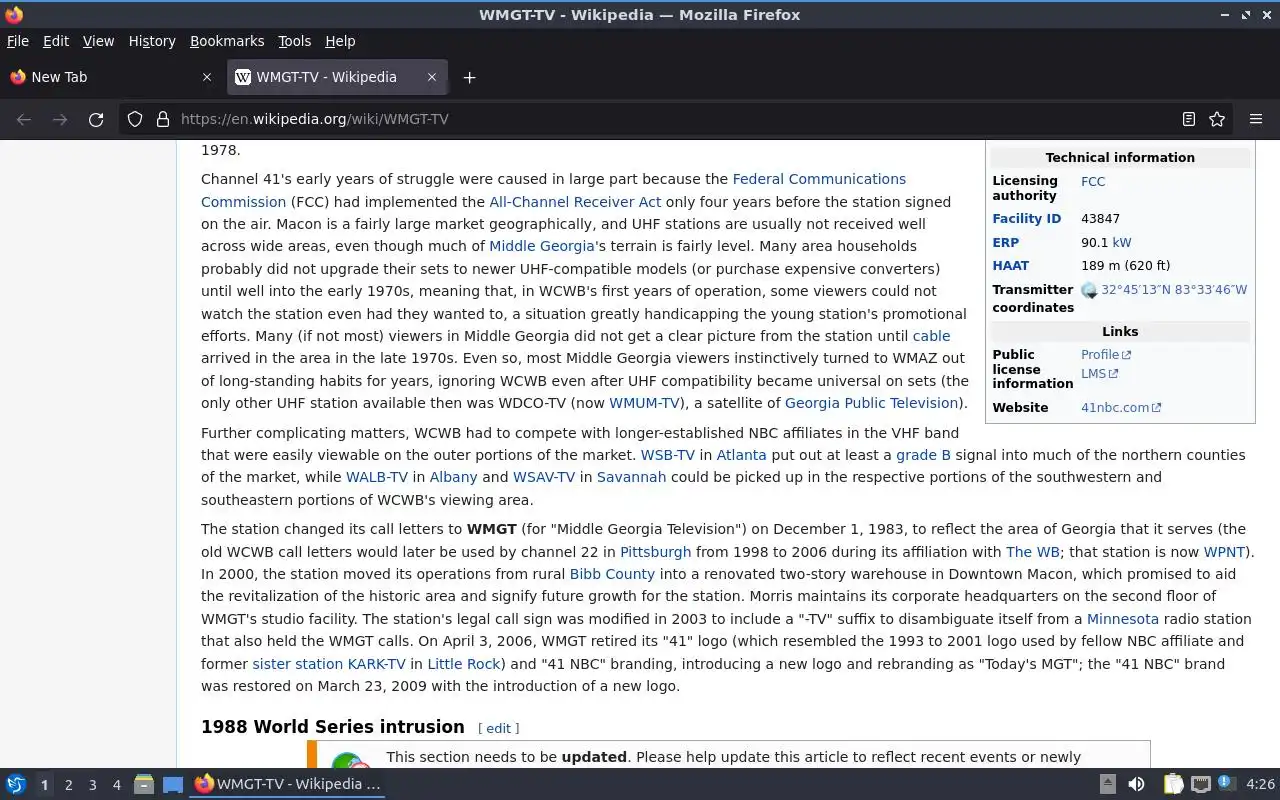Screen dimensions: 1280x800
Task: Open the Edit menu
Action: pos(56,41)
